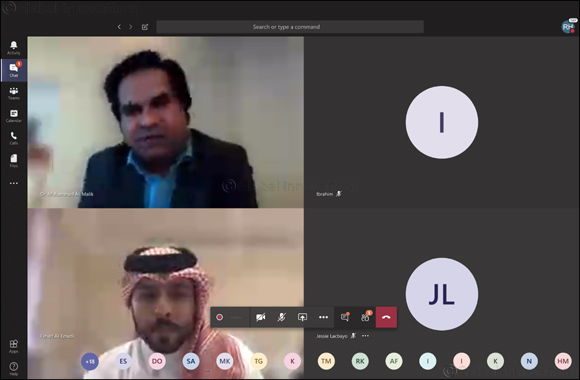
Task: Open more options next to Jessie Lacbayo
Action: 365,336
